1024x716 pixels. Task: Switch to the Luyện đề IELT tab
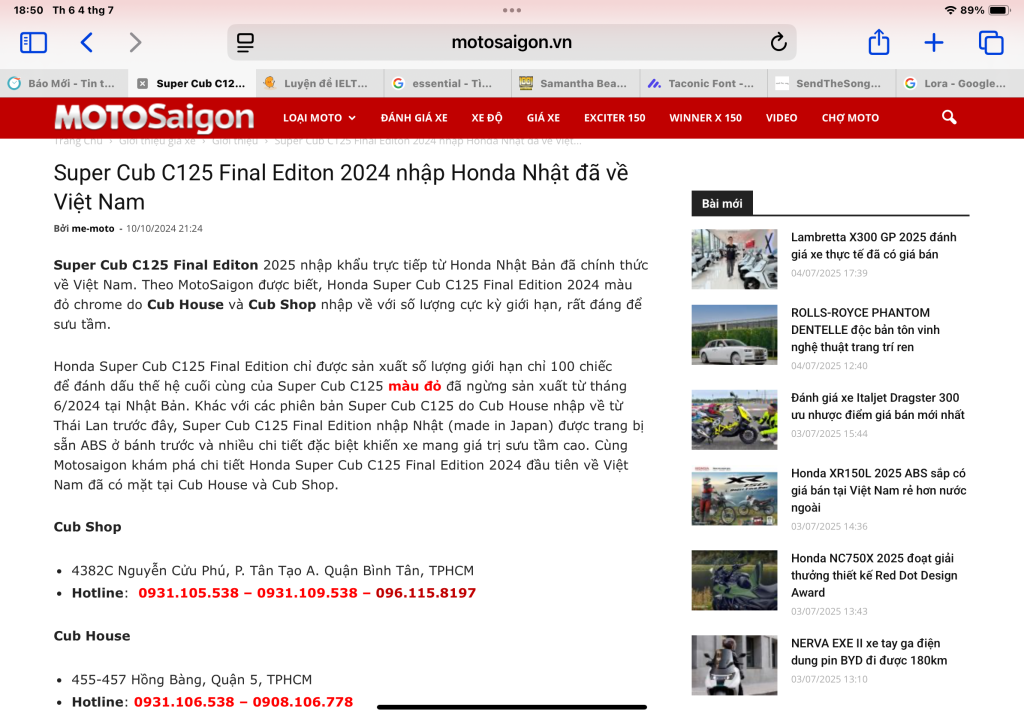(320, 84)
